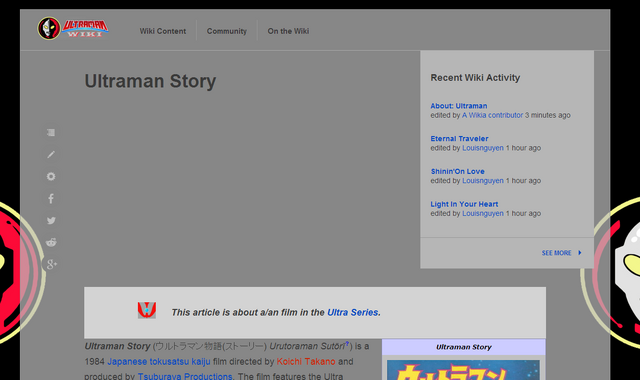Open the Wiki Content menu

(x=162, y=31)
